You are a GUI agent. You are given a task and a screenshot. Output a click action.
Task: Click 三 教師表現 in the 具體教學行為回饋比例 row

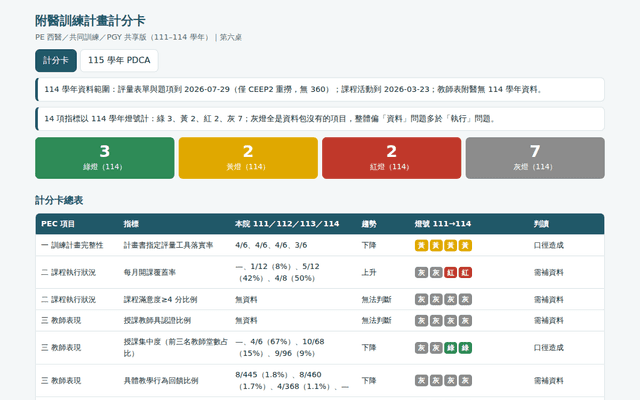point(61,381)
